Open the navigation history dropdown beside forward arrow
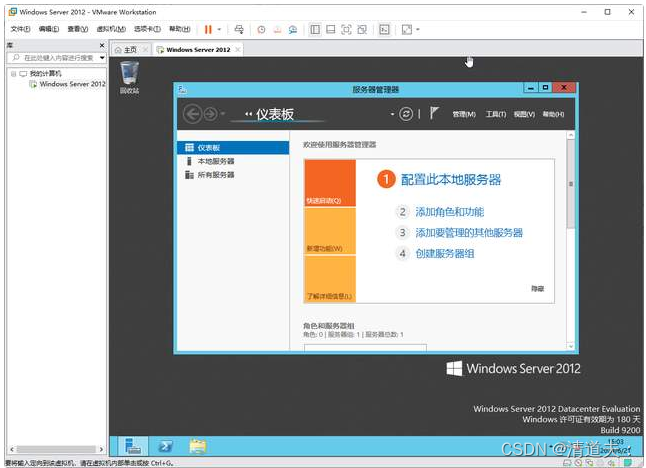646x468 pixels. pyautogui.click(x=222, y=113)
